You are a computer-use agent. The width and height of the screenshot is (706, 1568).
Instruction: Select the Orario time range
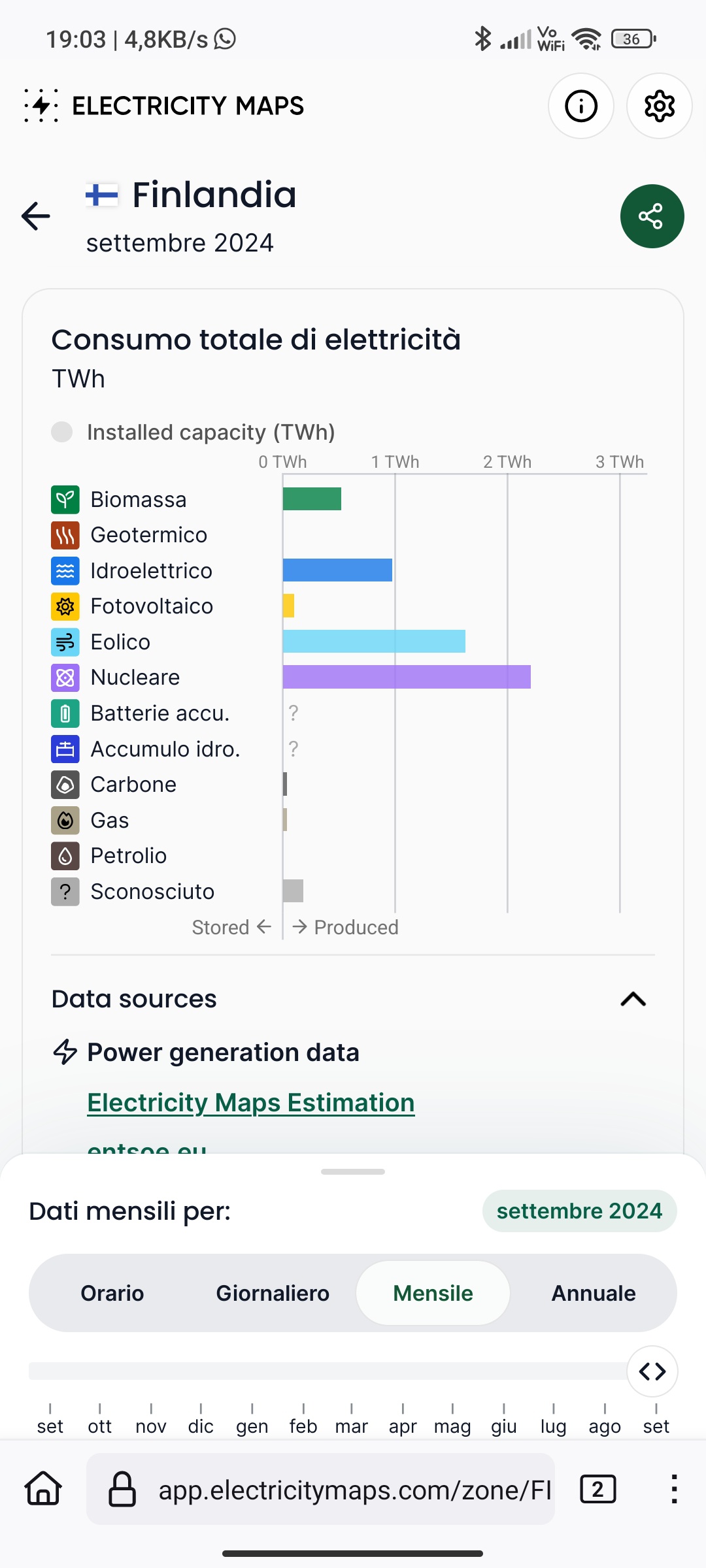tap(112, 1293)
